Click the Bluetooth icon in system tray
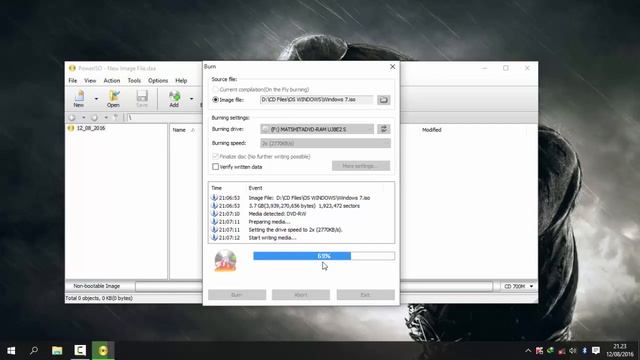This screenshot has height=360, width=640. coord(584,351)
